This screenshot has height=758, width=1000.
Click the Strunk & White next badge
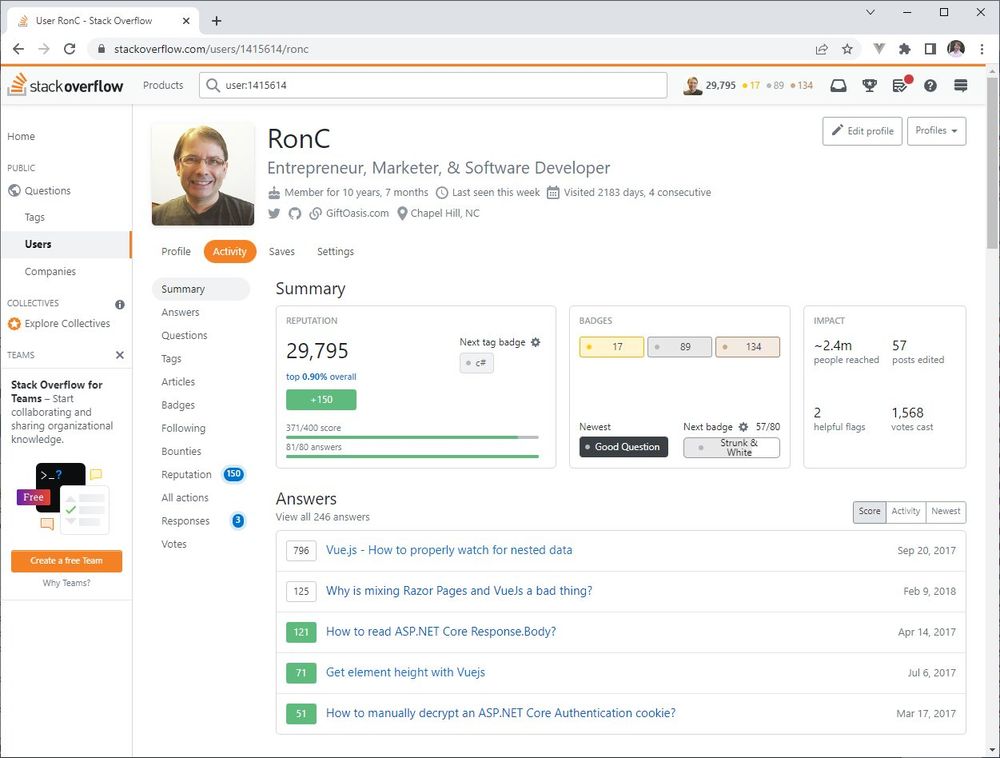click(732, 448)
